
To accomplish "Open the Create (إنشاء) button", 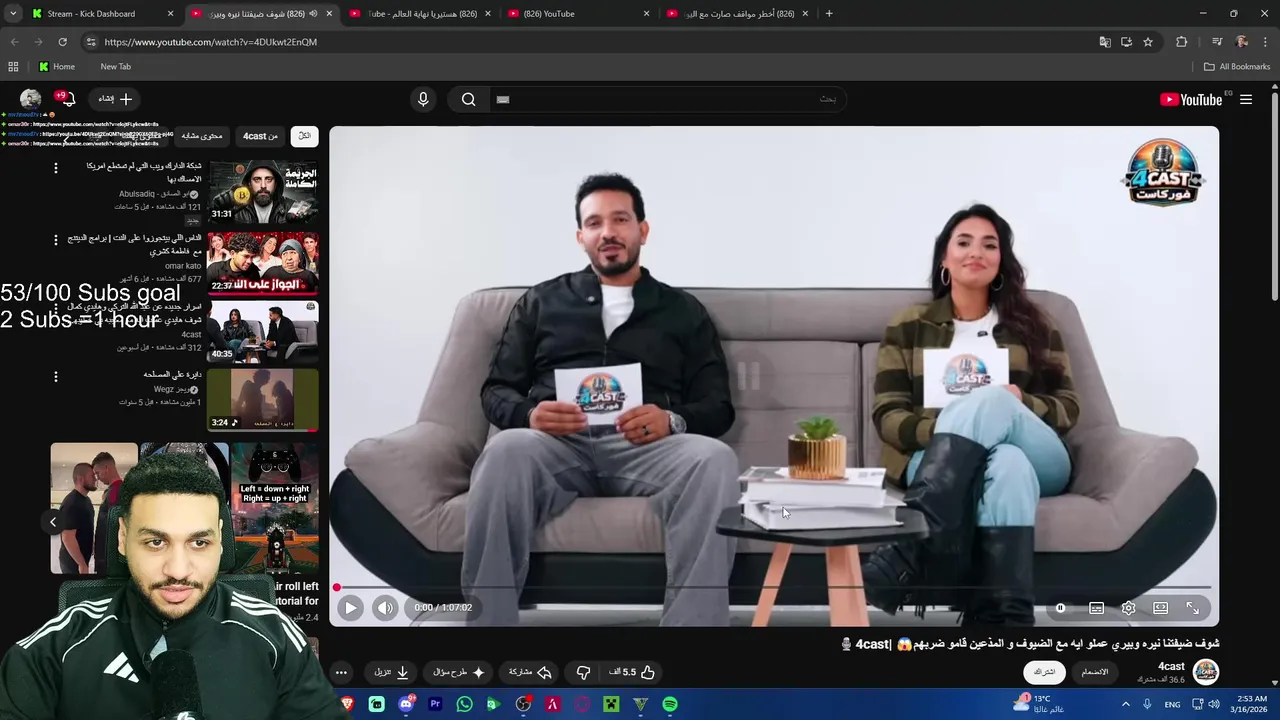I will [x=115, y=99].
